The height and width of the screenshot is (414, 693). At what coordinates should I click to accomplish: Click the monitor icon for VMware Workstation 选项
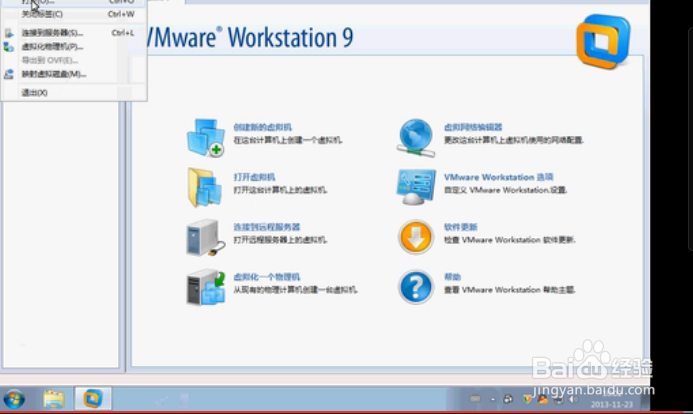click(416, 187)
